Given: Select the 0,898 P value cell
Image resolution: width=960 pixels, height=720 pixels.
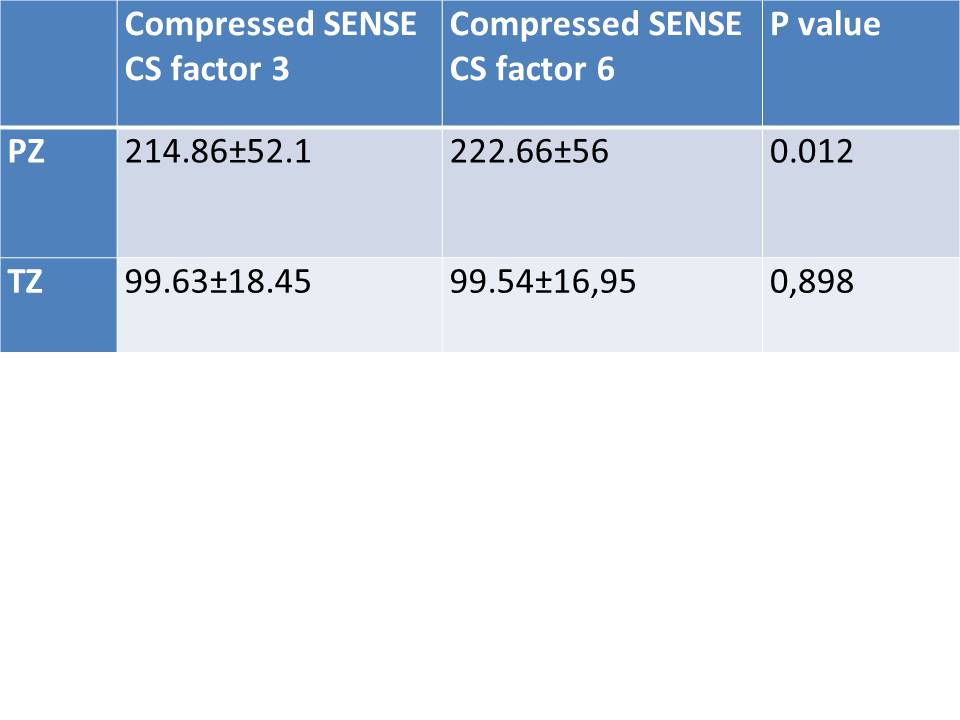Looking at the screenshot, I should [812, 282].
